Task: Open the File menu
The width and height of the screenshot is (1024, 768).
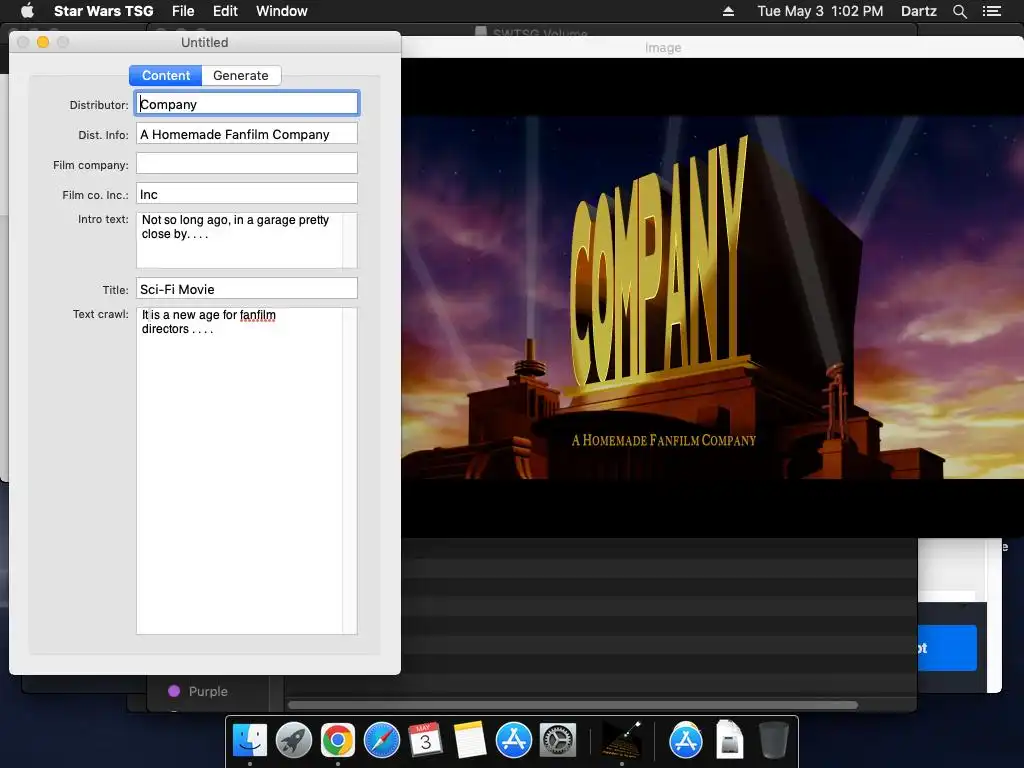Action: [183, 11]
